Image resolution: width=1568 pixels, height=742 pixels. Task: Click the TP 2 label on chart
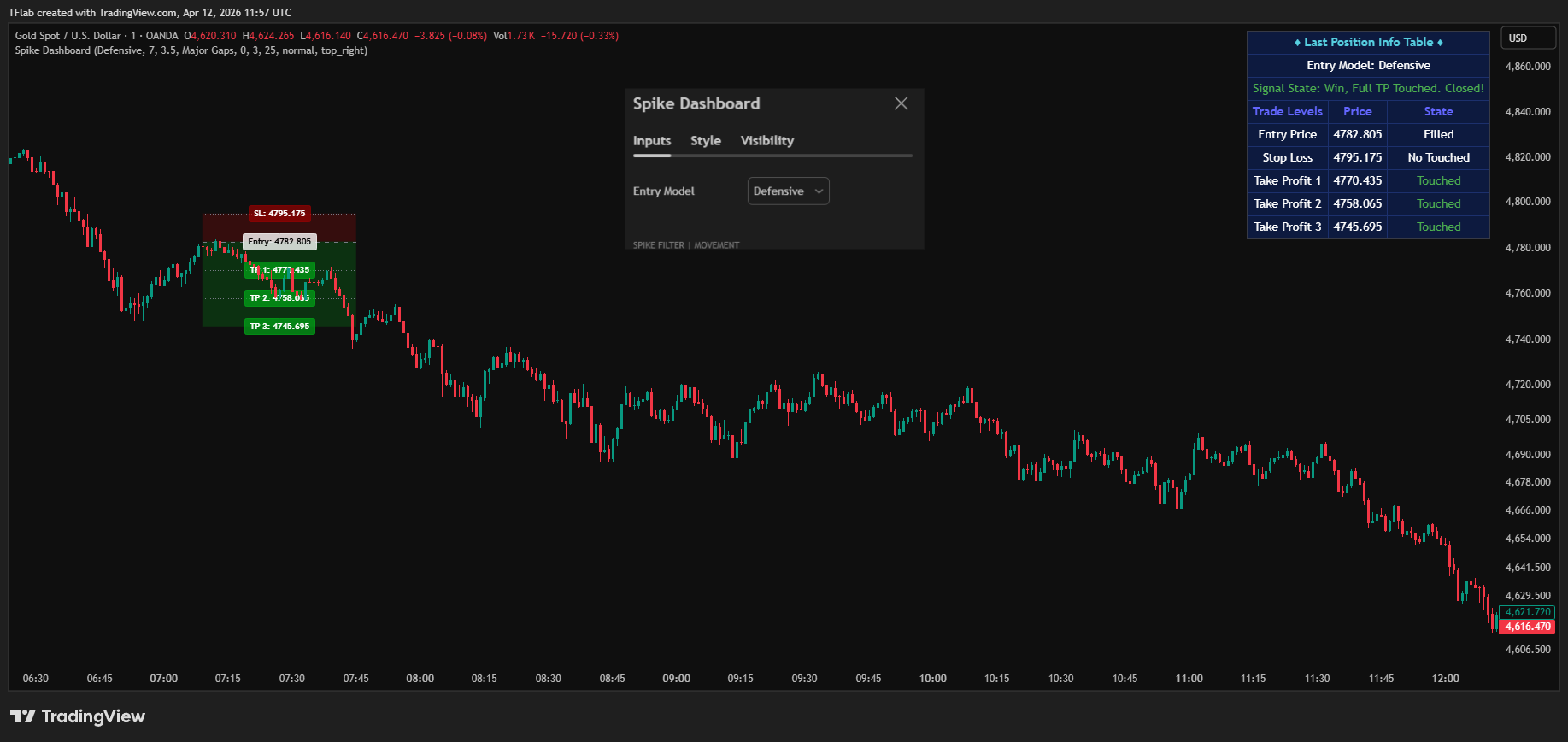[279, 298]
